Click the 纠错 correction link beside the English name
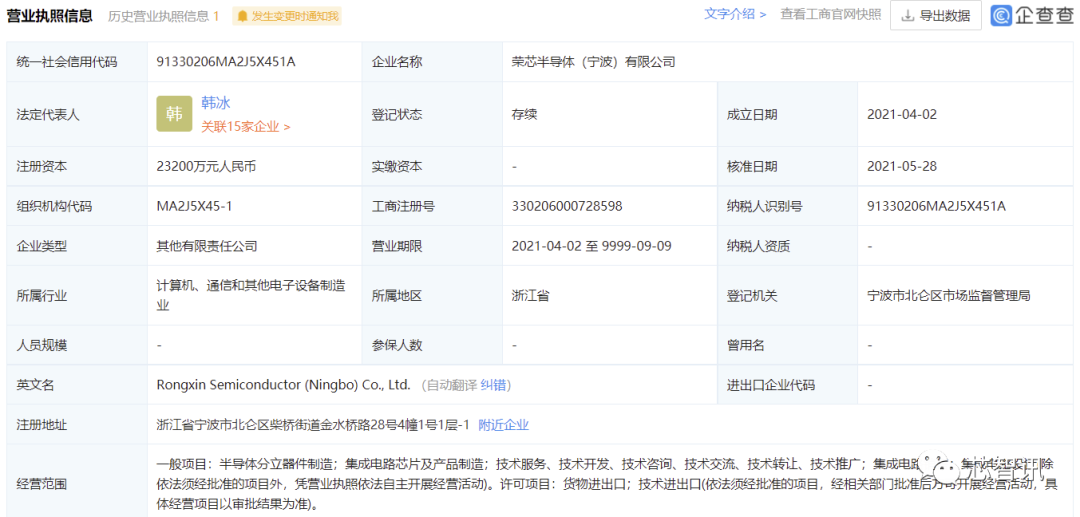Screen dimensions: 1080x517 pos(493,385)
